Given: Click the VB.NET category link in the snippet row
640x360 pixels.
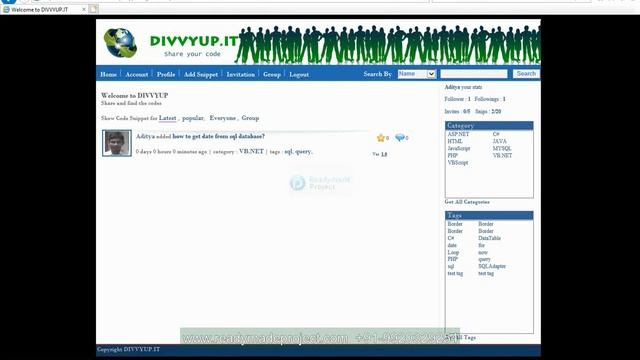Looking at the screenshot, I should pos(251,151).
